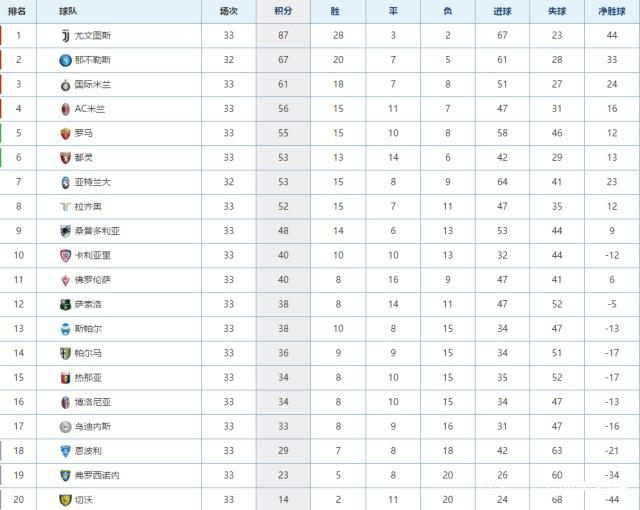Image resolution: width=640 pixels, height=510 pixels.
Task: Click the Torino (都灵) crest icon
Action: [x=65, y=158]
